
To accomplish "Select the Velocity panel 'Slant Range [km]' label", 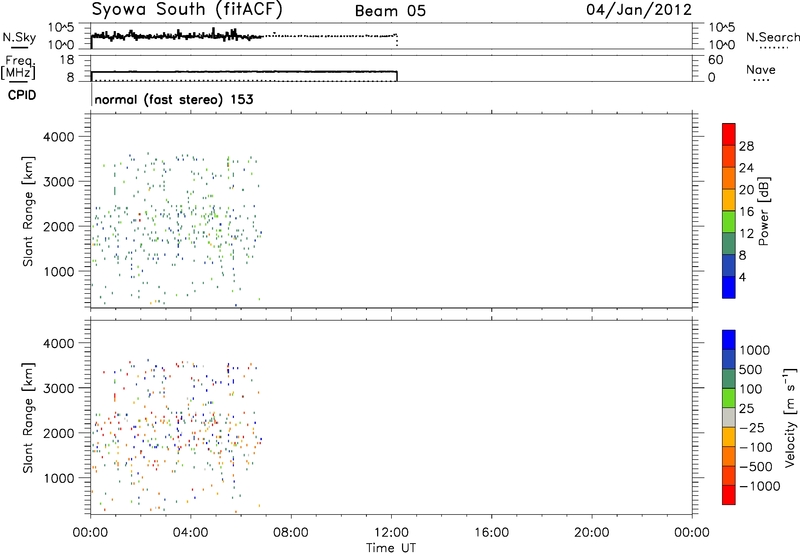I will [29, 418].
